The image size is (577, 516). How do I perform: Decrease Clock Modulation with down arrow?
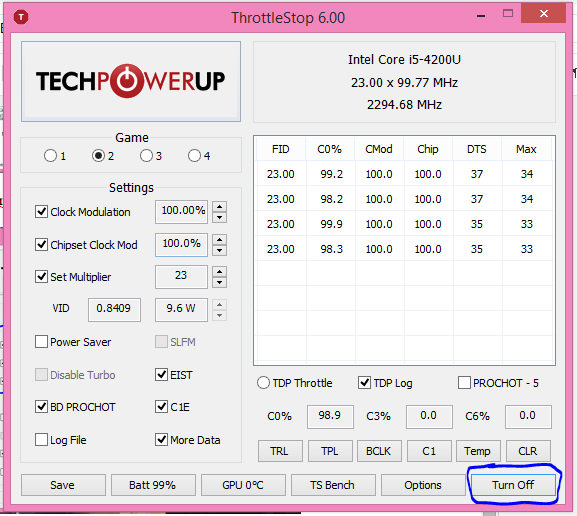point(219,217)
